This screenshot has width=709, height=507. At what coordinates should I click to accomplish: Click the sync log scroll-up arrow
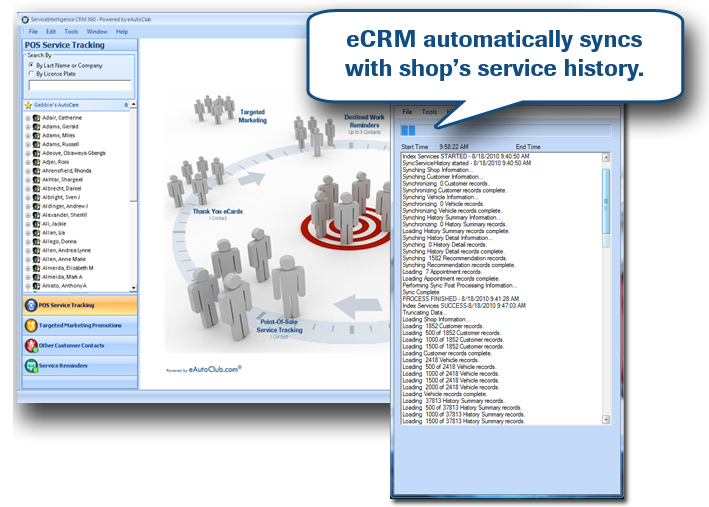606,157
